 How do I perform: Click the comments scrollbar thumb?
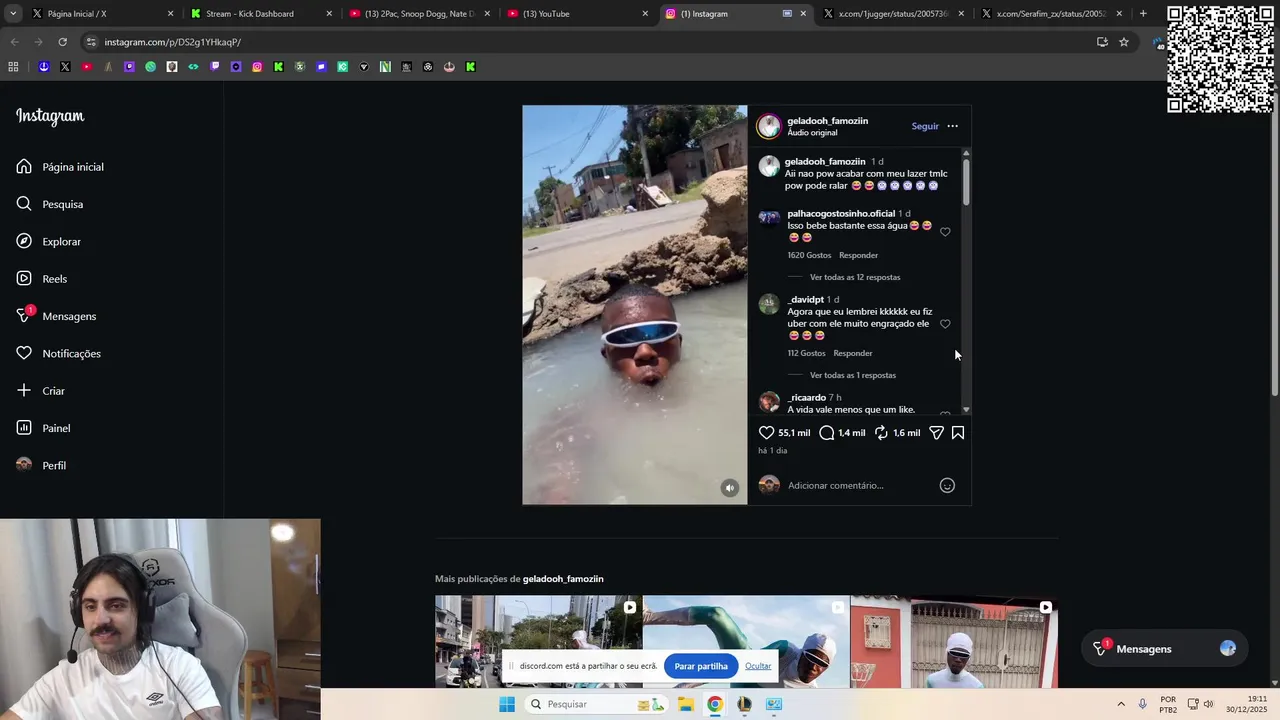[966, 182]
